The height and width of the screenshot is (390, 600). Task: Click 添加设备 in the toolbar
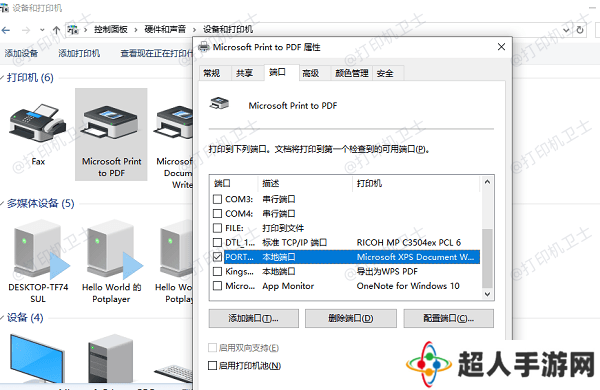(21, 53)
